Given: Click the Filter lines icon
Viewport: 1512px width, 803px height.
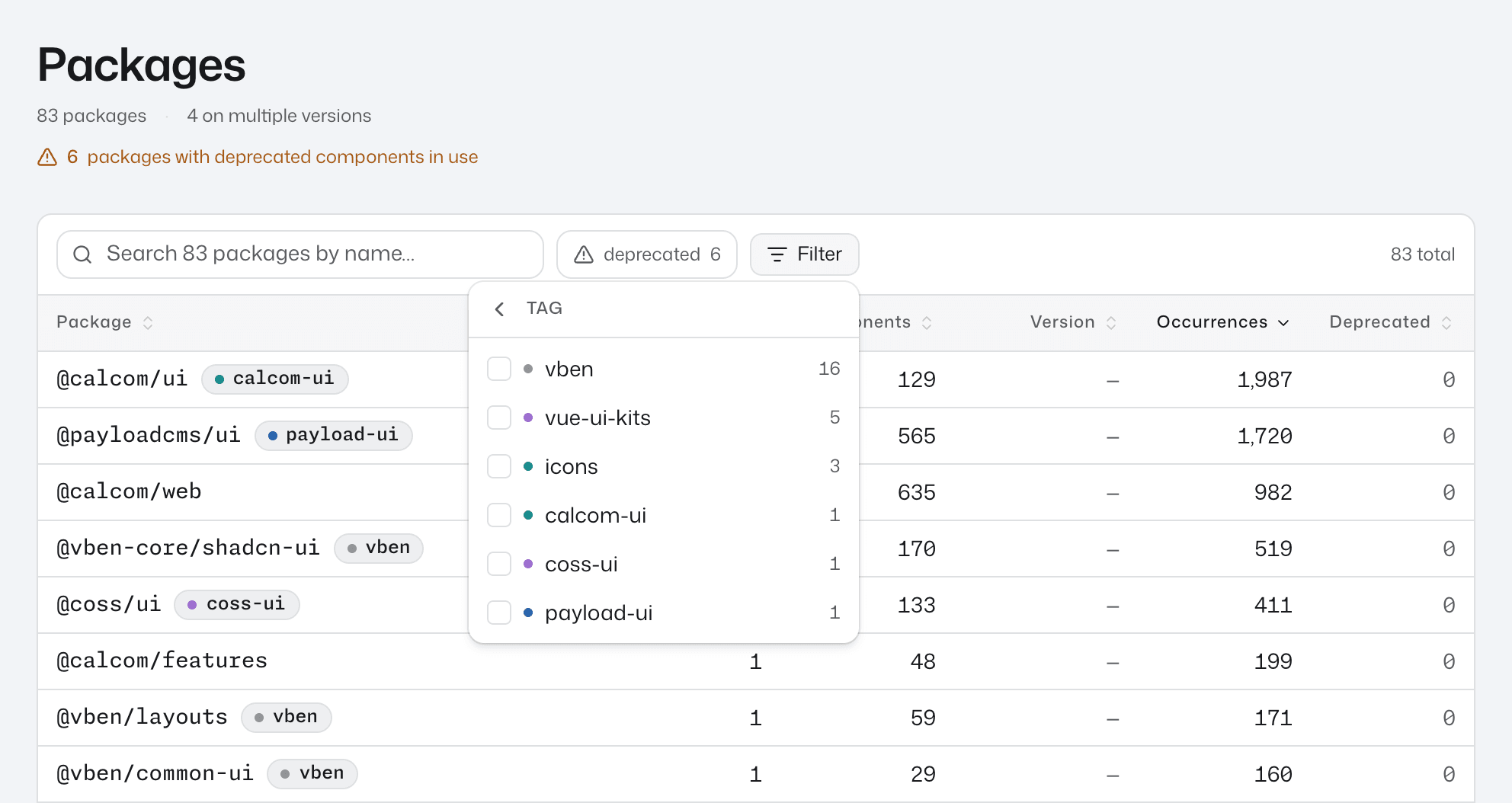Looking at the screenshot, I should [777, 254].
